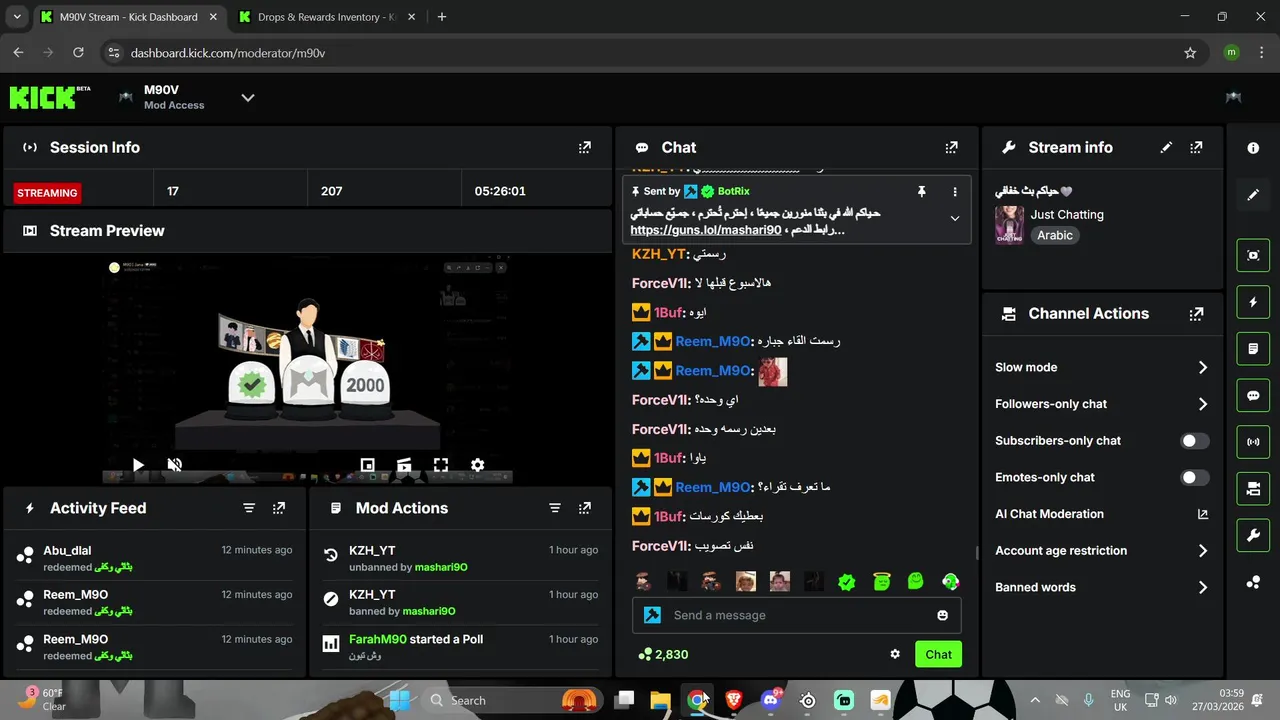This screenshot has height=720, width=1280.
Task: Open the filter menu in Mod Actions
Action: pos(555,508)
